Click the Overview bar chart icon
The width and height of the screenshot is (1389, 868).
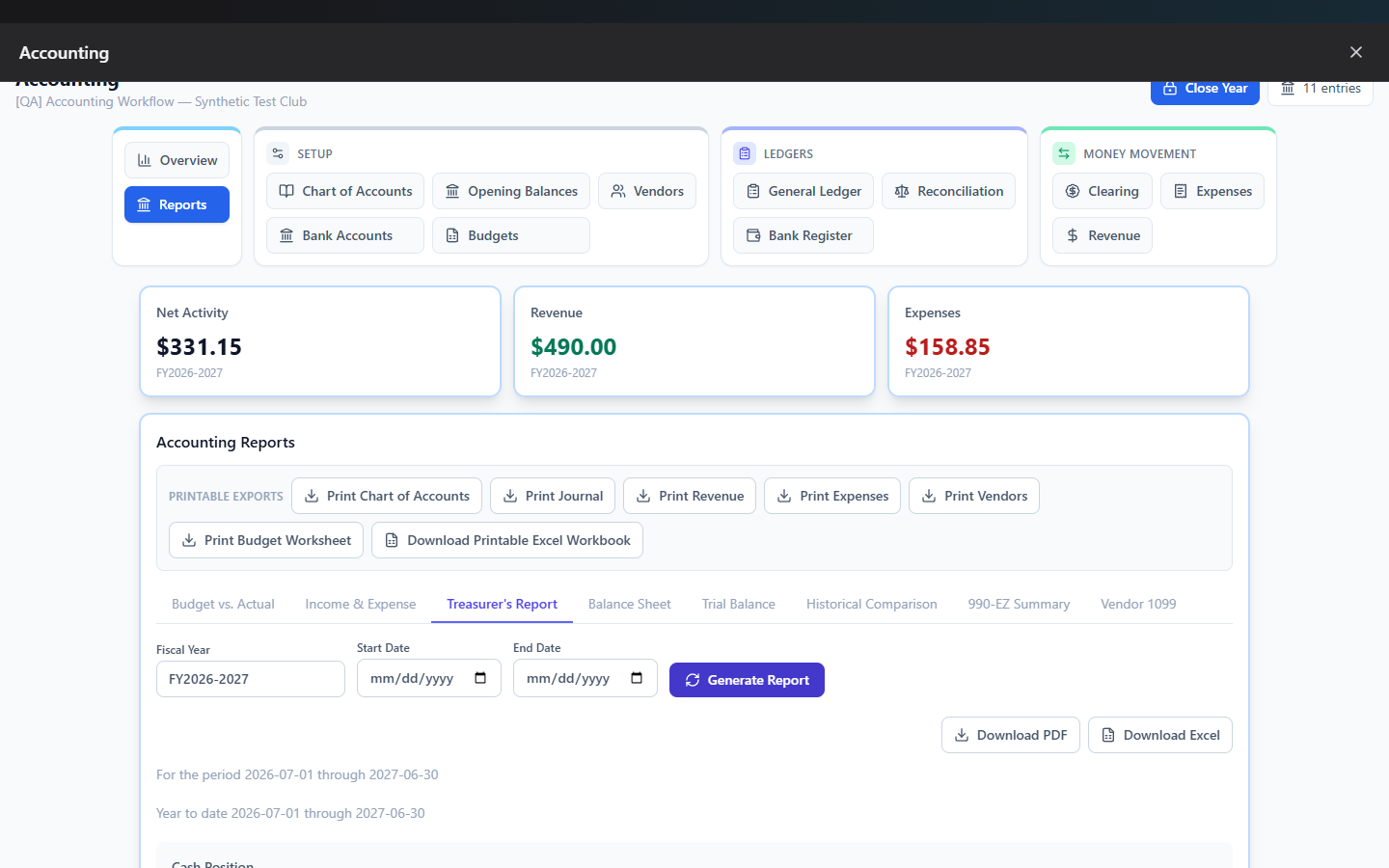[x=144, y=160]
